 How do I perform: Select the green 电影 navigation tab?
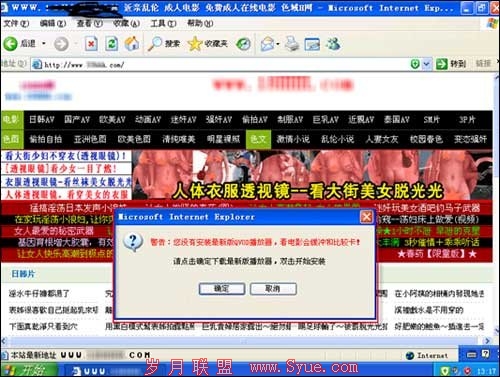12,119
